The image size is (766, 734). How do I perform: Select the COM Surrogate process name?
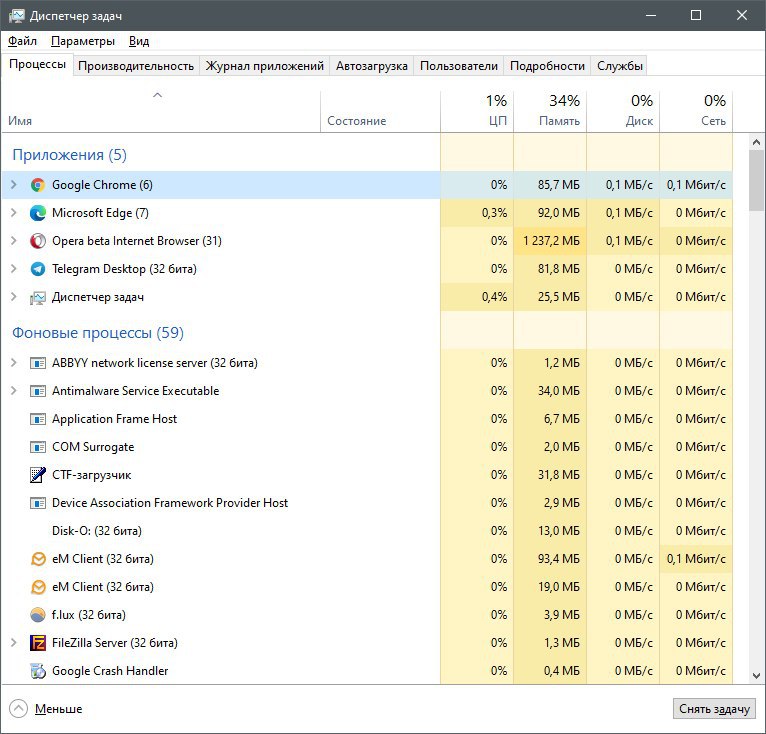(93, 447)
